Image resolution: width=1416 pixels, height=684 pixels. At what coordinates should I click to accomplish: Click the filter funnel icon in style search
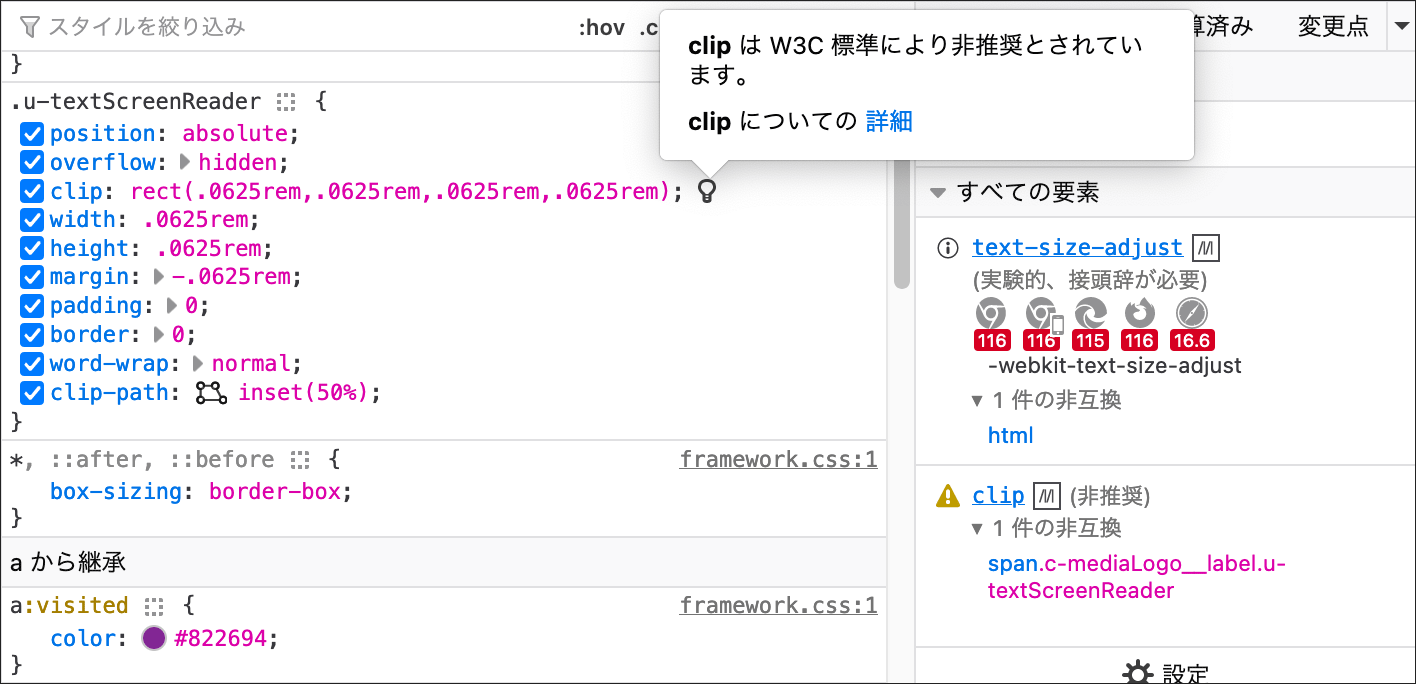coord(30,26)
